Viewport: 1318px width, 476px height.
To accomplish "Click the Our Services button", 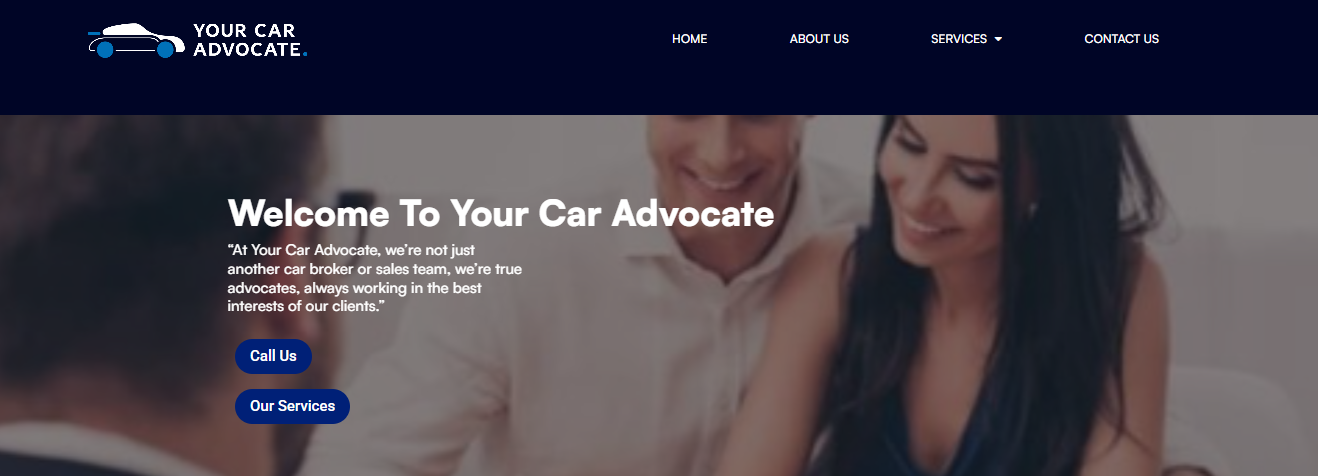I will click(292, 406).
